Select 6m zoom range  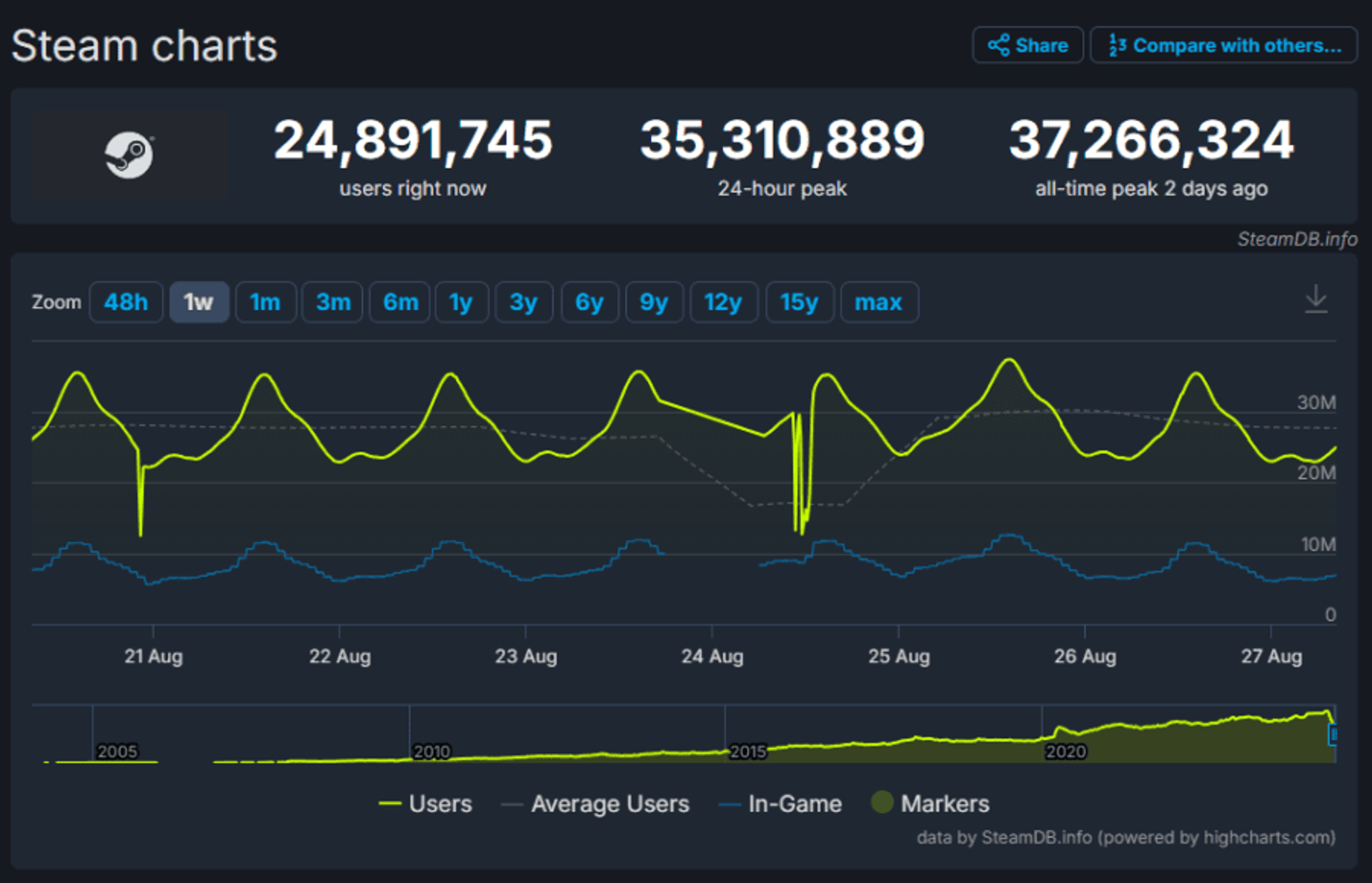400,302
